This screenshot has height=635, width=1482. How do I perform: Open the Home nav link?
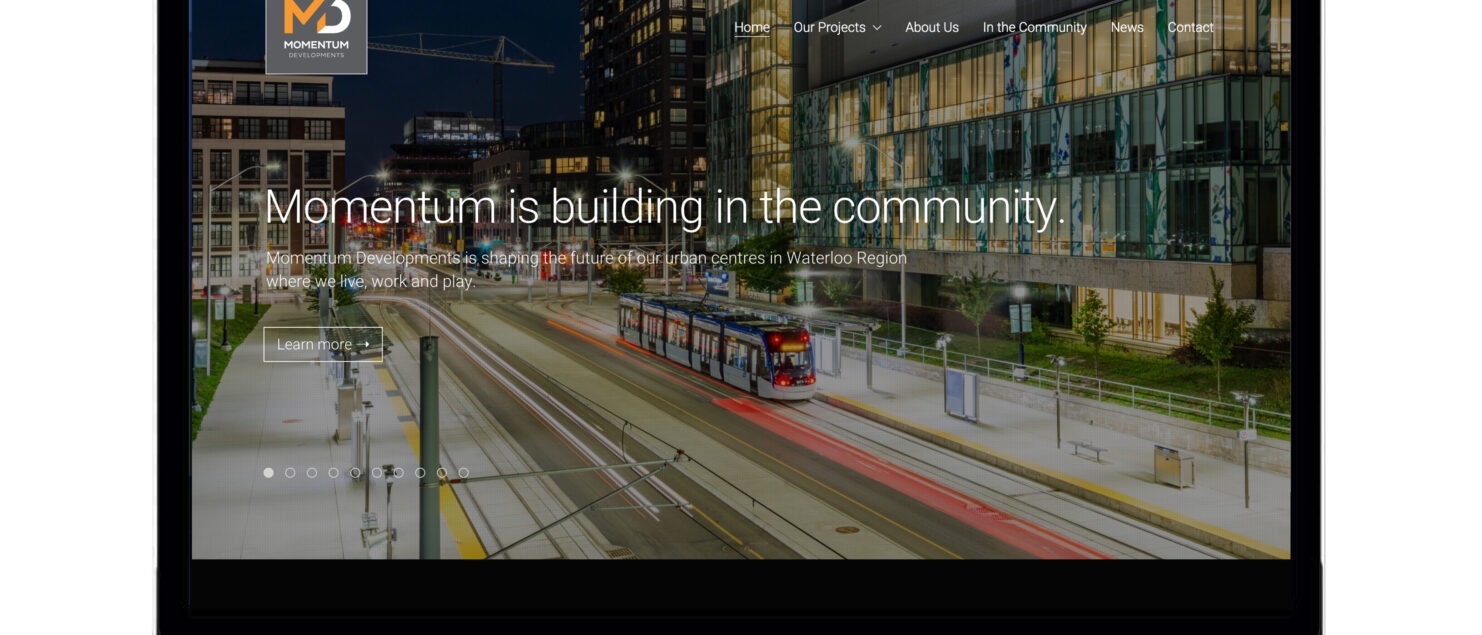[x=752, y=28]
